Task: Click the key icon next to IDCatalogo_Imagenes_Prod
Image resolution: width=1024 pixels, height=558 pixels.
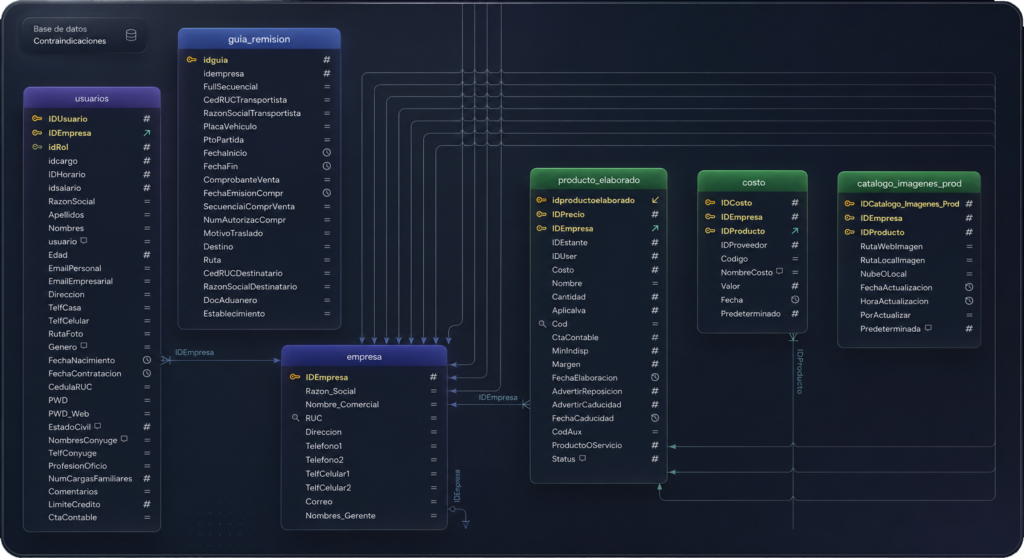Action: click(x=850, y=204)
